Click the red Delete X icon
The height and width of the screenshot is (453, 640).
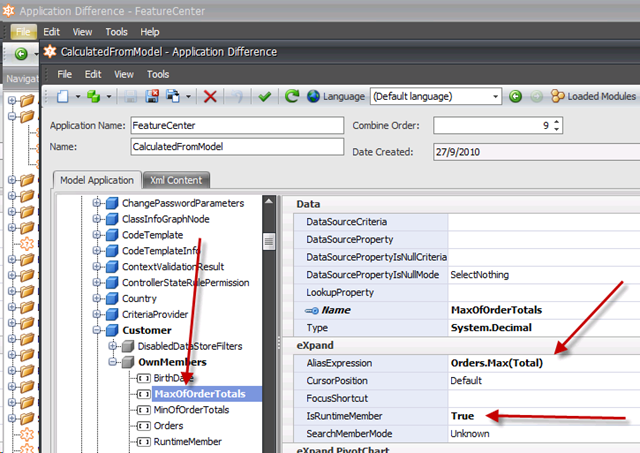click(x=210, y=97)
